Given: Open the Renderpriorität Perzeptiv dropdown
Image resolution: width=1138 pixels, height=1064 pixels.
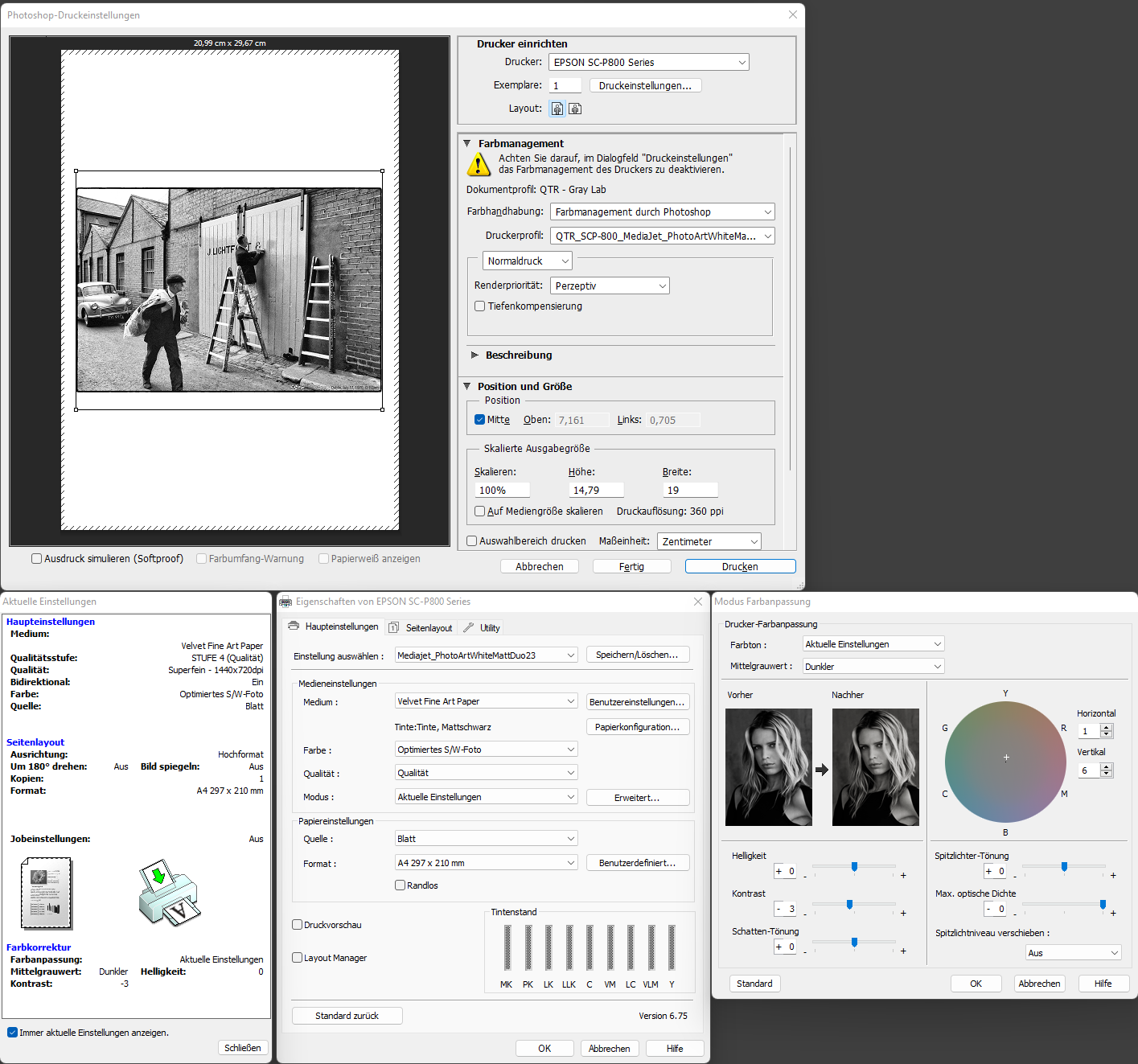Looking at the screenshot, I should tap(609, 286).
